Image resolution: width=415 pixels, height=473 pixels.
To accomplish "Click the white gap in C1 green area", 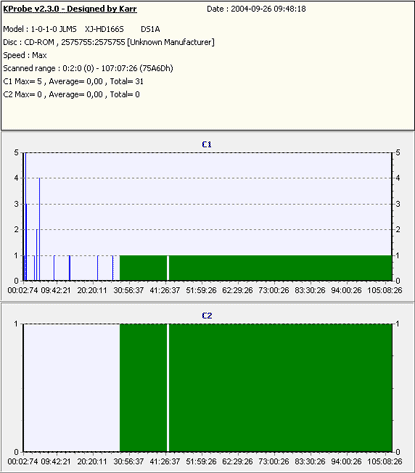I will [168, 268].
